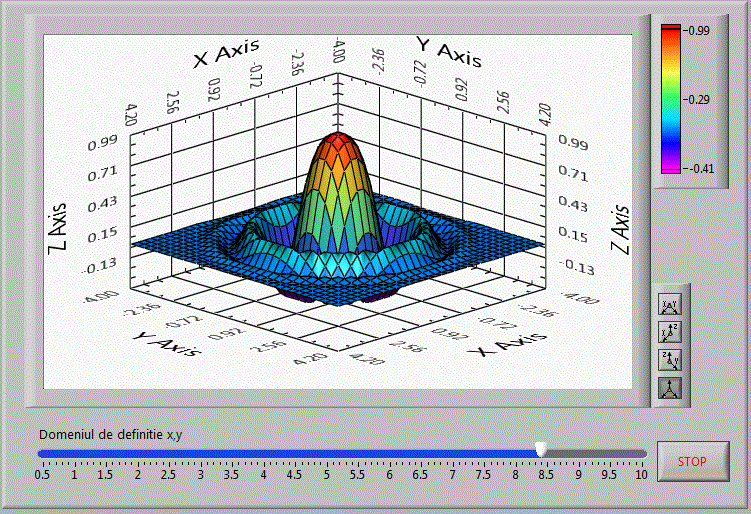Select the default 3D perspective view icon
This screenshot has width=751, height=514.
[x=669, y=387]
